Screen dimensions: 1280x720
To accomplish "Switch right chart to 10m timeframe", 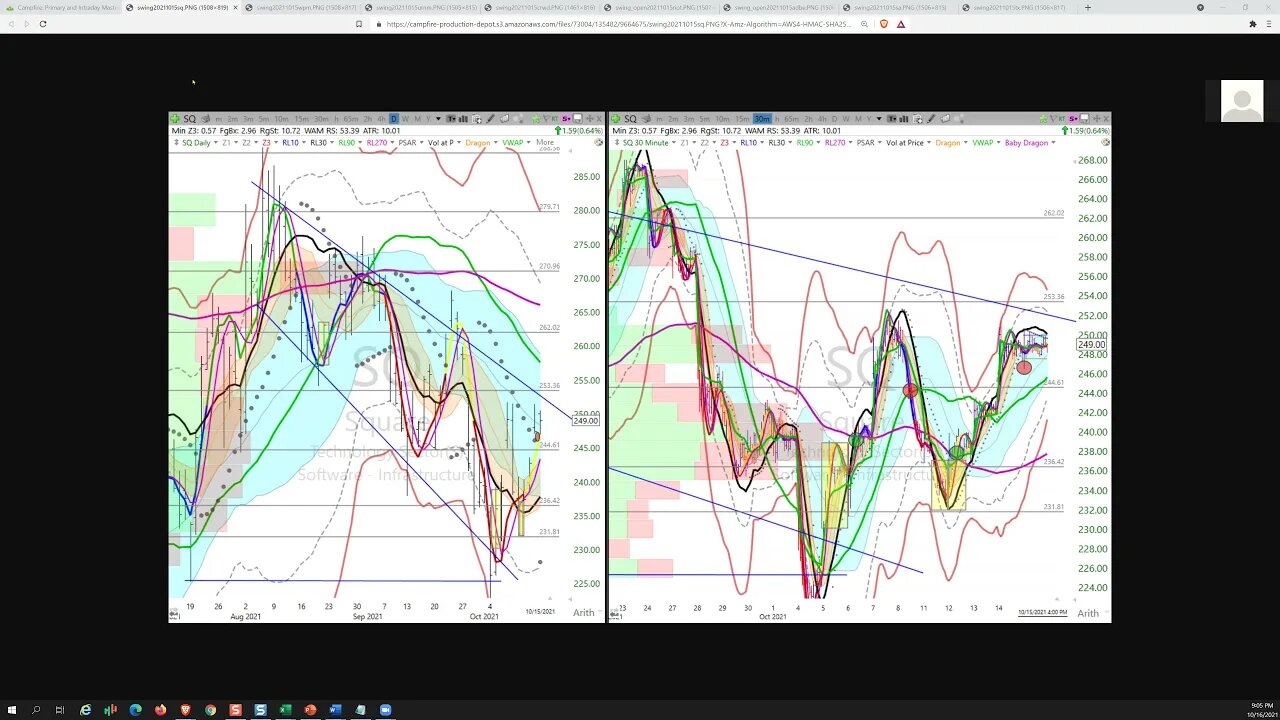I will click(722, 118).
